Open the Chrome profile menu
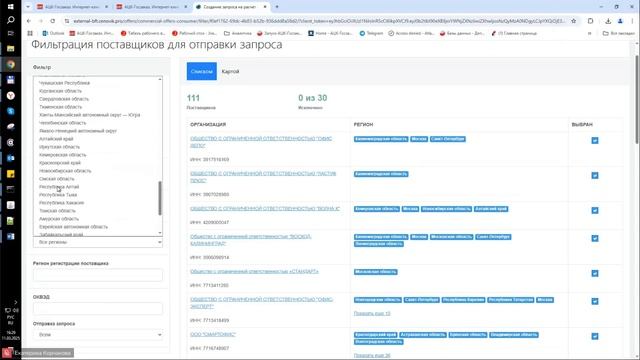The width and height of the screenshot is (640, 360). click(620, 21)
